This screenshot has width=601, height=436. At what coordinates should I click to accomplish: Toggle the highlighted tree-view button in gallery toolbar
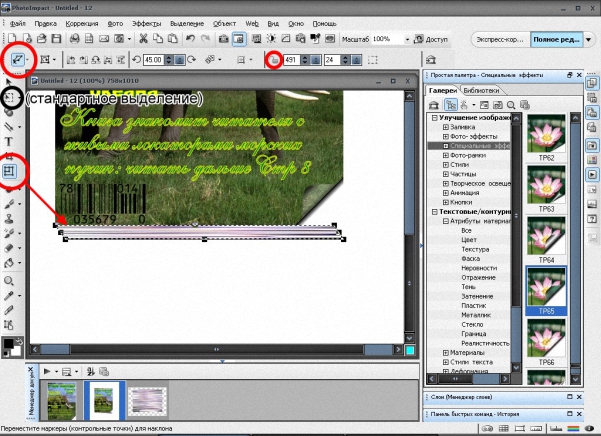pyautogui.click(x=450, y=105)
